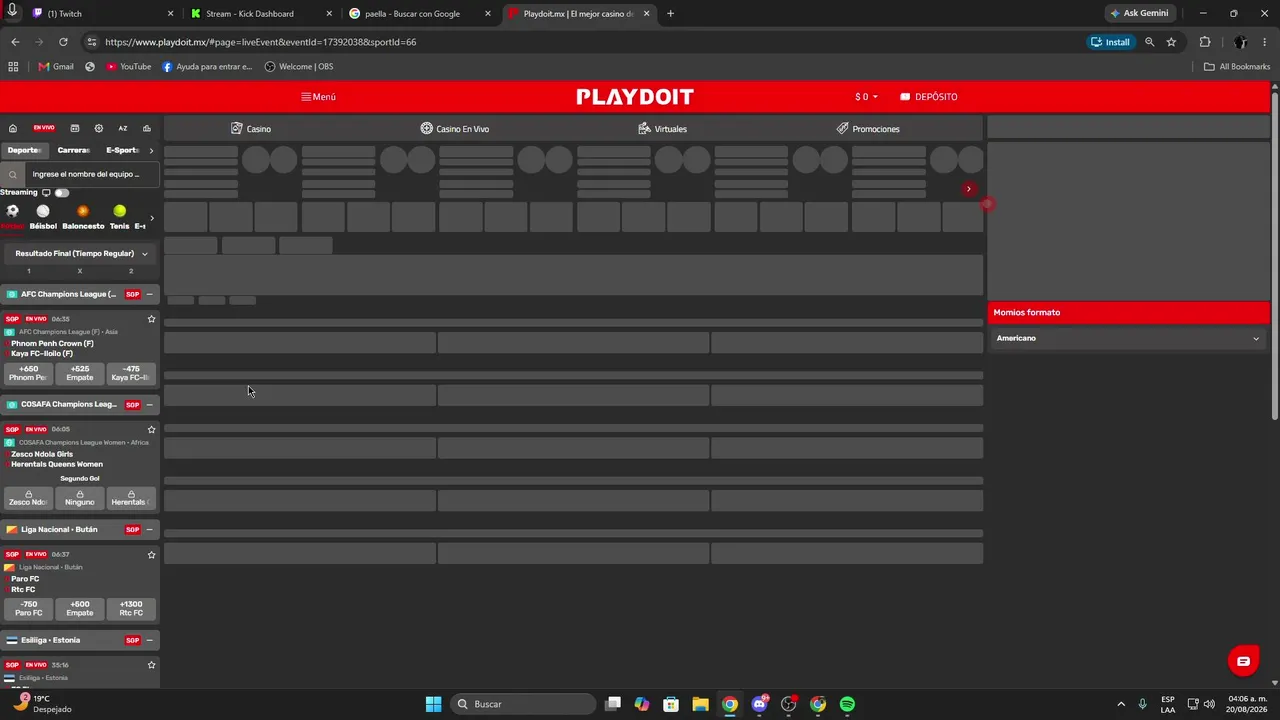Open All Bookmarks folder
This screenshot has width=1280, height=720.
1237,67
